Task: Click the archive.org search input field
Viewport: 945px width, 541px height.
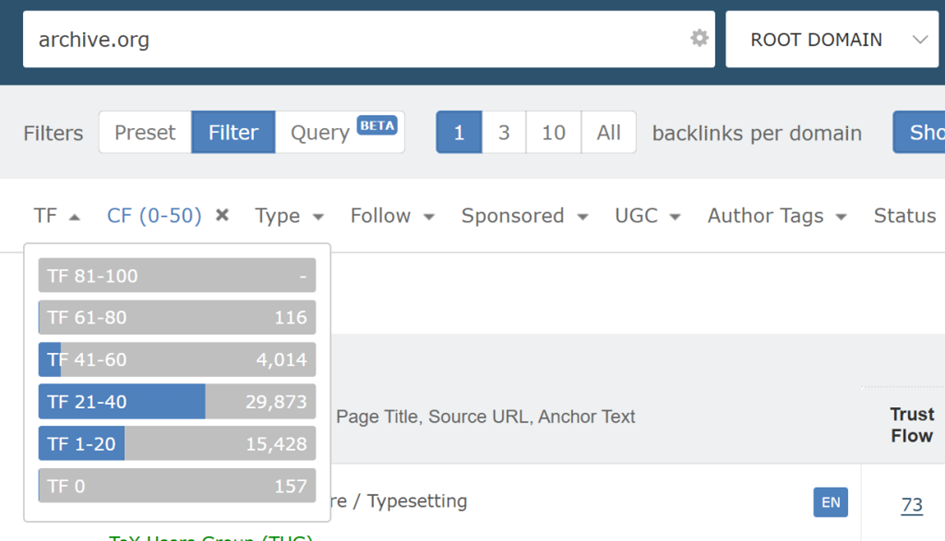Action: 350,40
